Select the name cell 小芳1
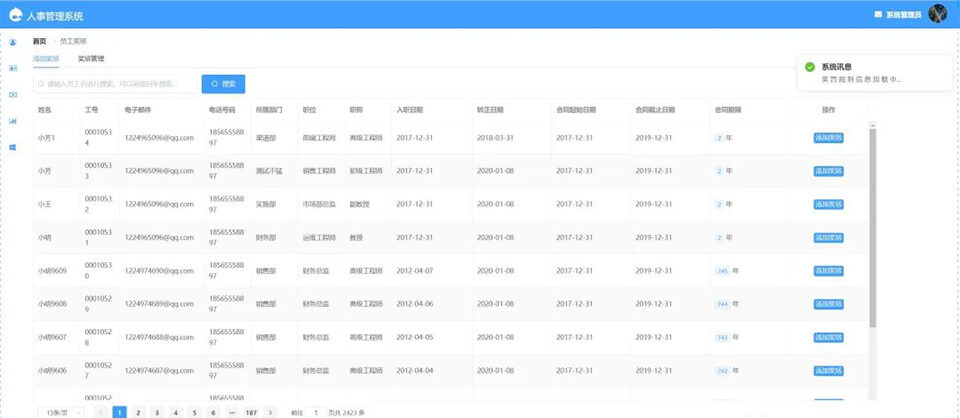Viewport: 960px width, 418px height. pos(47,138)
